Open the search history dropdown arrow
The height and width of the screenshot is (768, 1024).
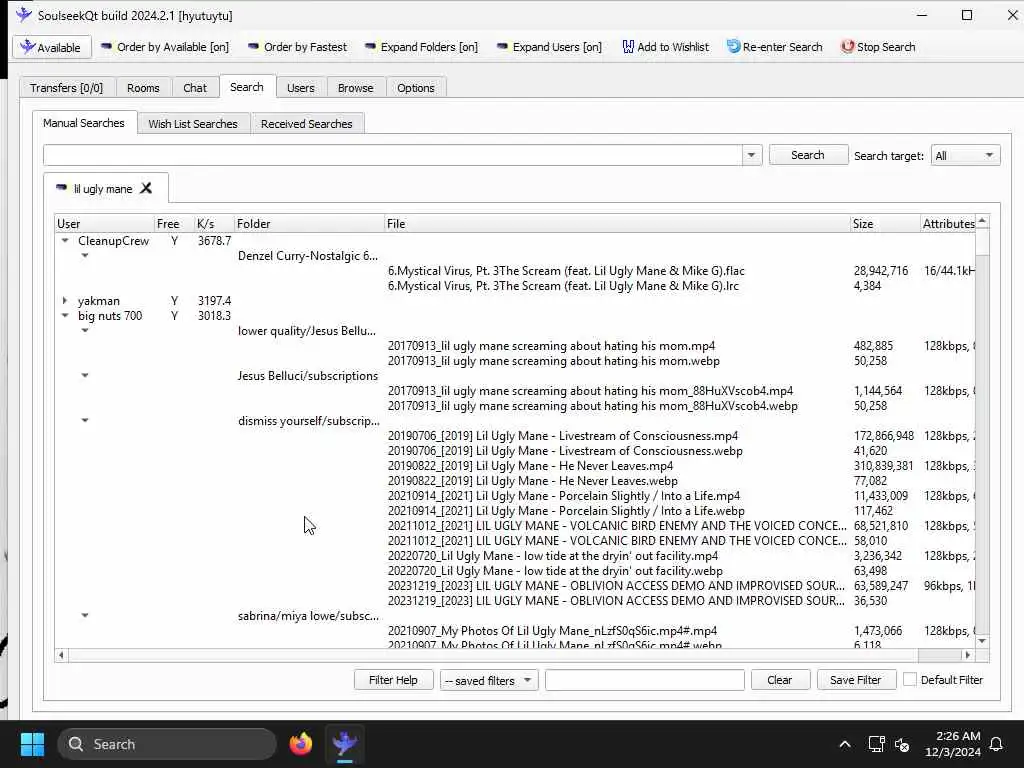(752, 155)
